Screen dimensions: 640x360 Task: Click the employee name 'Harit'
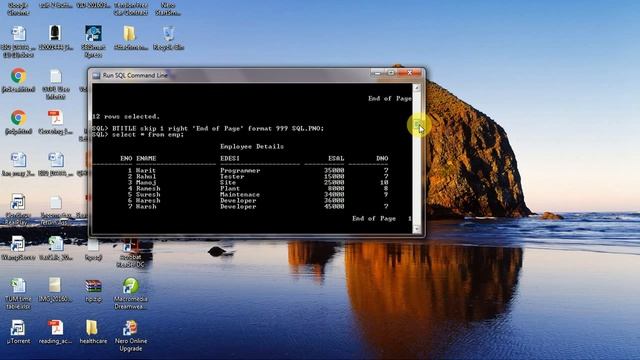click(x=146, y=170)
